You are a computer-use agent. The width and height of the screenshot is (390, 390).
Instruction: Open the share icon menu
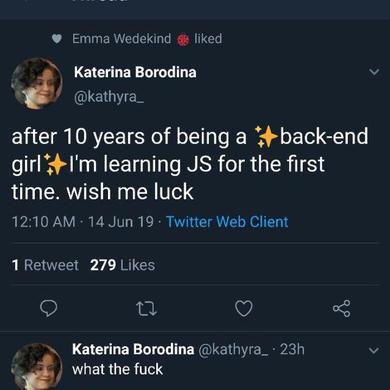coord(342,308)
